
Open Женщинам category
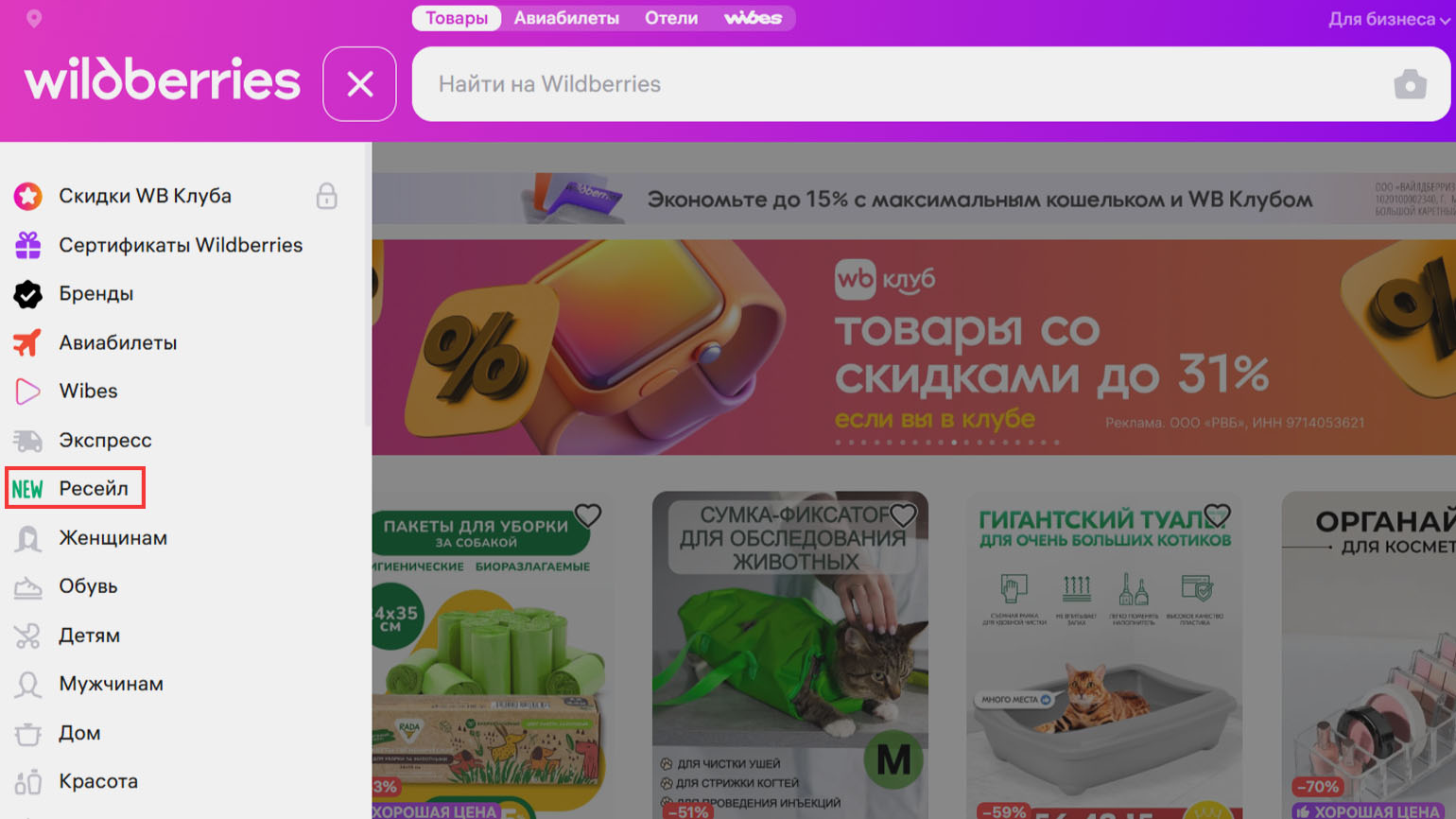click(113, 538)
